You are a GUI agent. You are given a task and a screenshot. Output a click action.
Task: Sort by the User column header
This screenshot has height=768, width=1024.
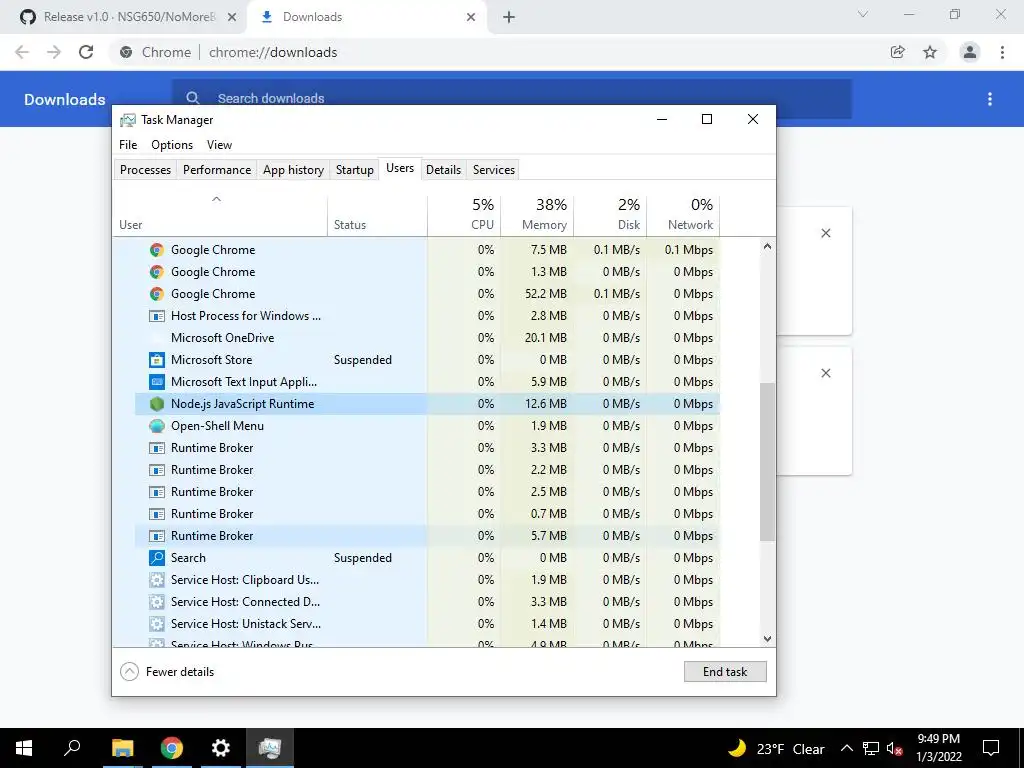pos(219,216)
